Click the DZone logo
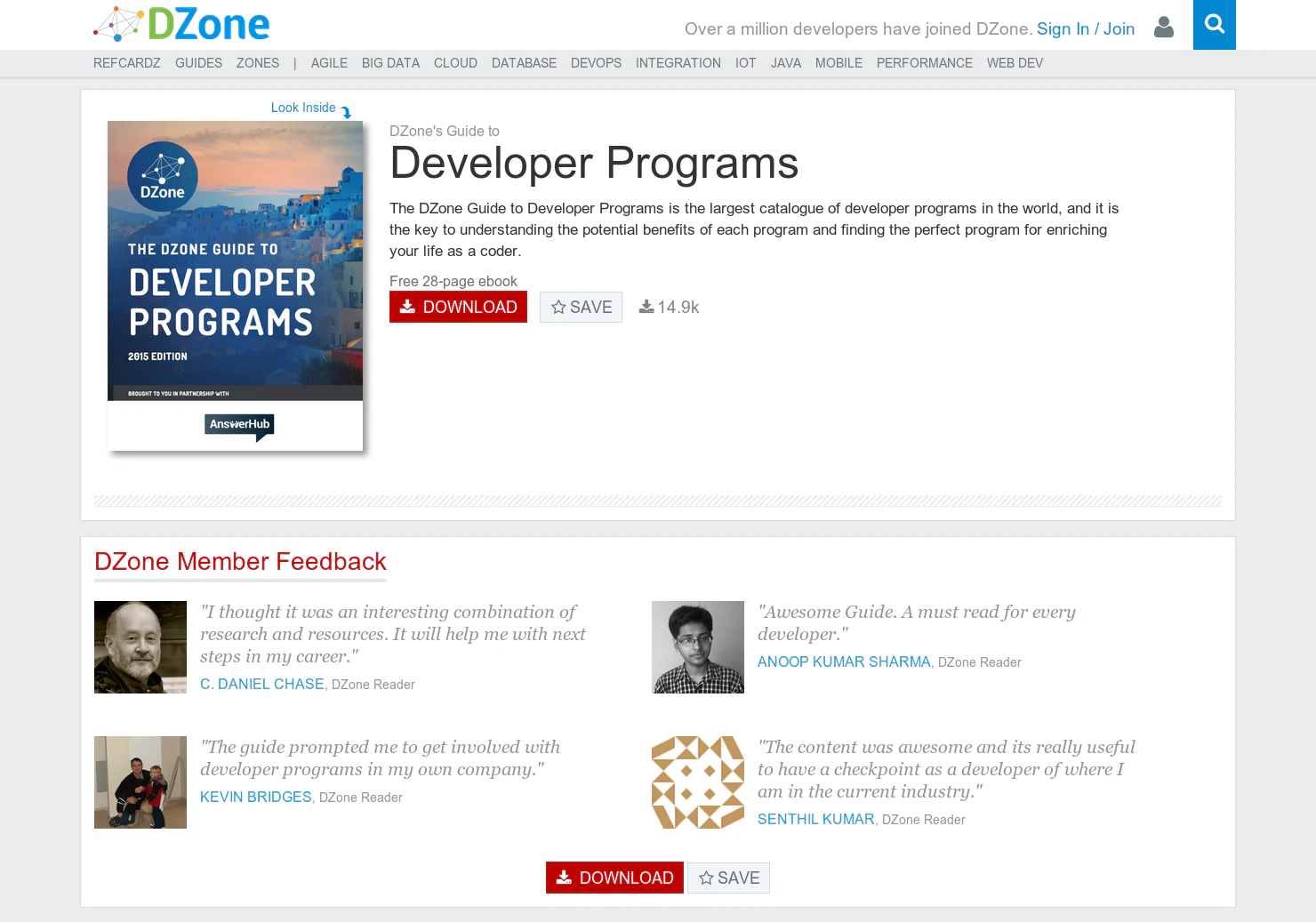1316x922 pixels. pyautogui.click(x=181, y=25)
